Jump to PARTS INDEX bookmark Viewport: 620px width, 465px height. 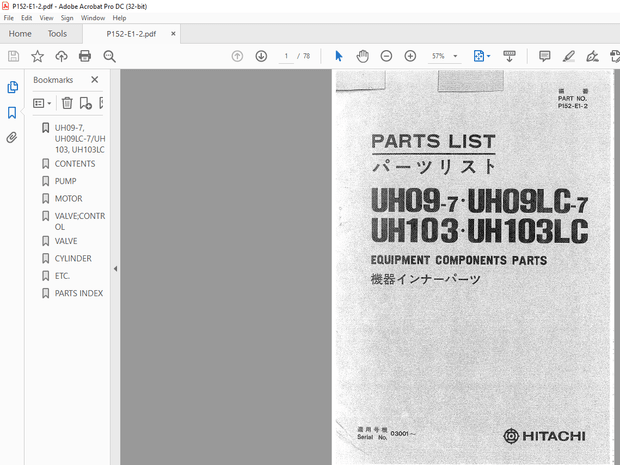[79, 293]
